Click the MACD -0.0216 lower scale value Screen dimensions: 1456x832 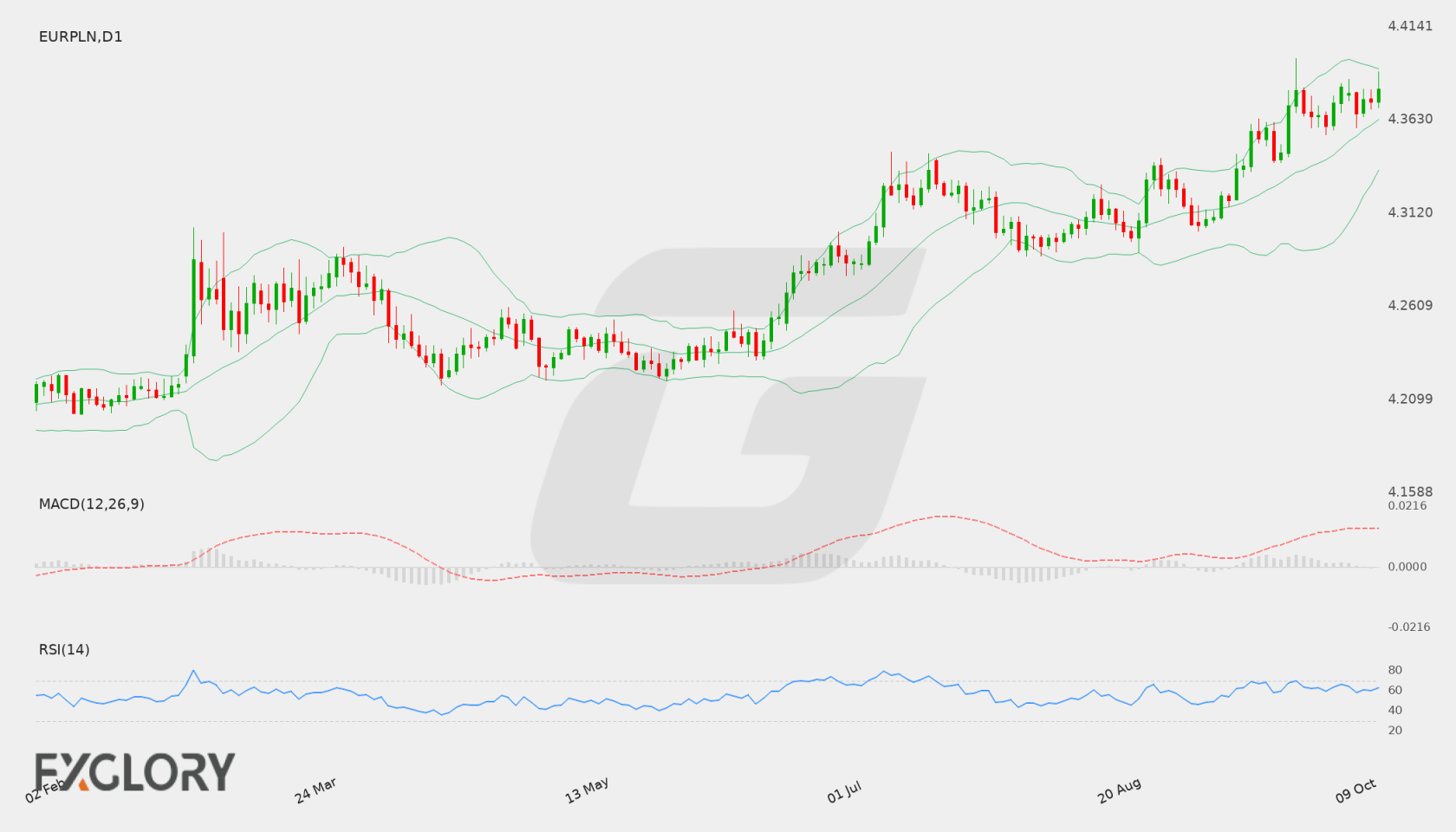(x=1409, y=627)
